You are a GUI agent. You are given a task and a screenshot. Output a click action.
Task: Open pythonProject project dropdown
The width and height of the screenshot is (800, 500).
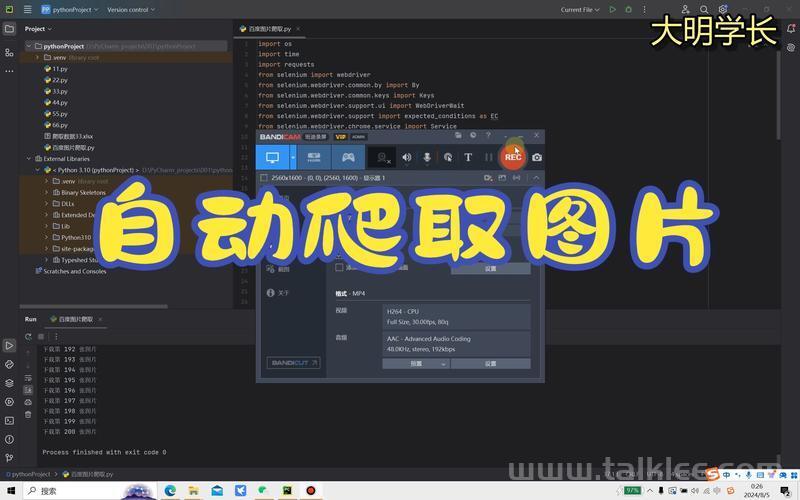click(70, 9)
